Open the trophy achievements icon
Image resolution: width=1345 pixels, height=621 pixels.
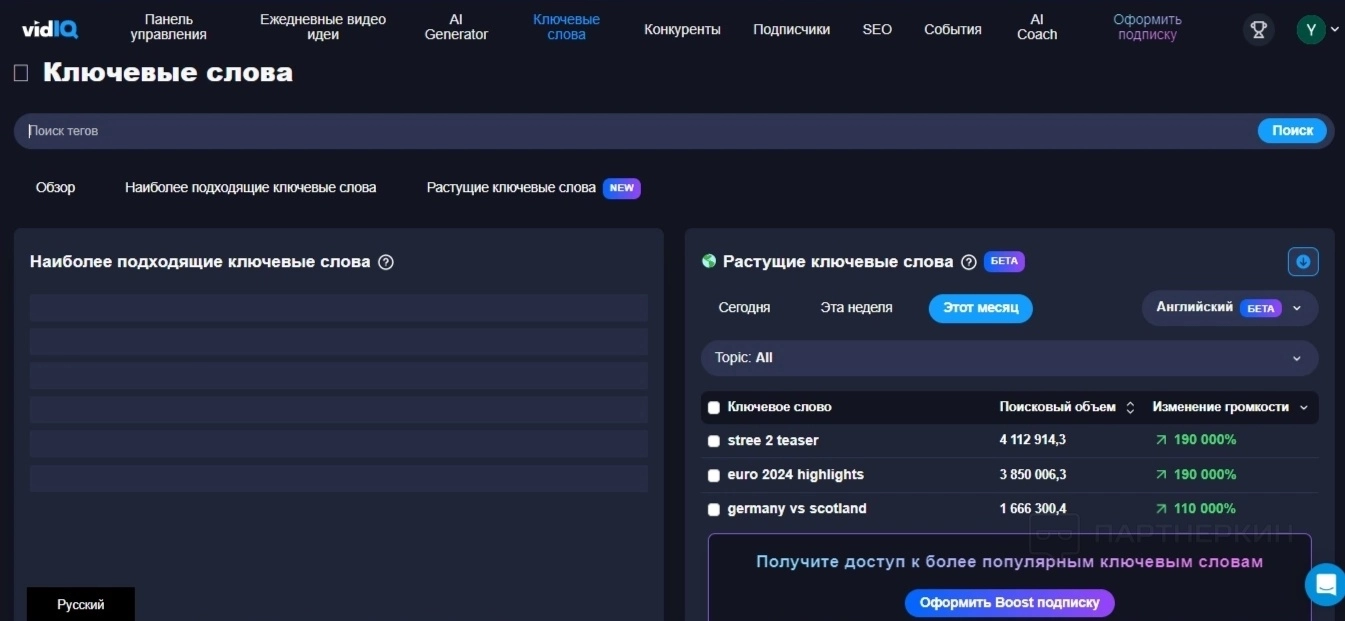pos(1258,29)
